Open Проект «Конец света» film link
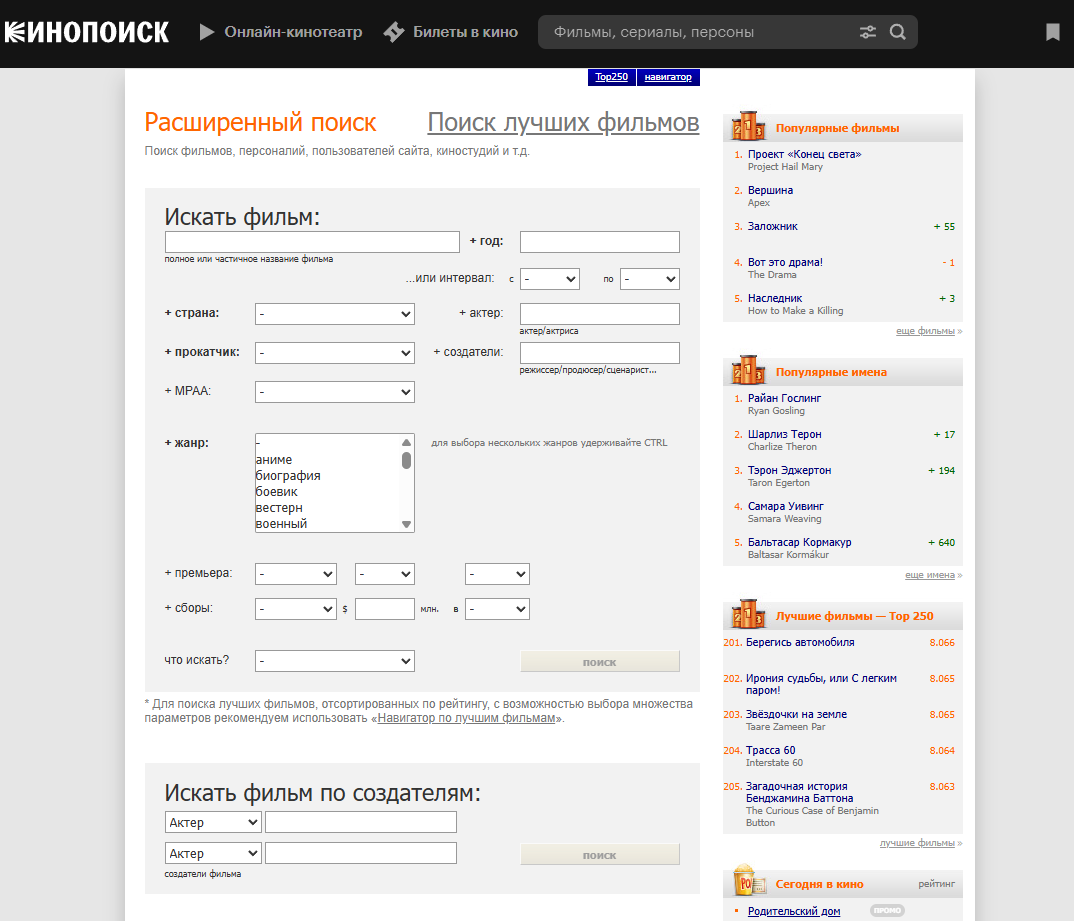1074x921 pixels. (x=804, y=154)
